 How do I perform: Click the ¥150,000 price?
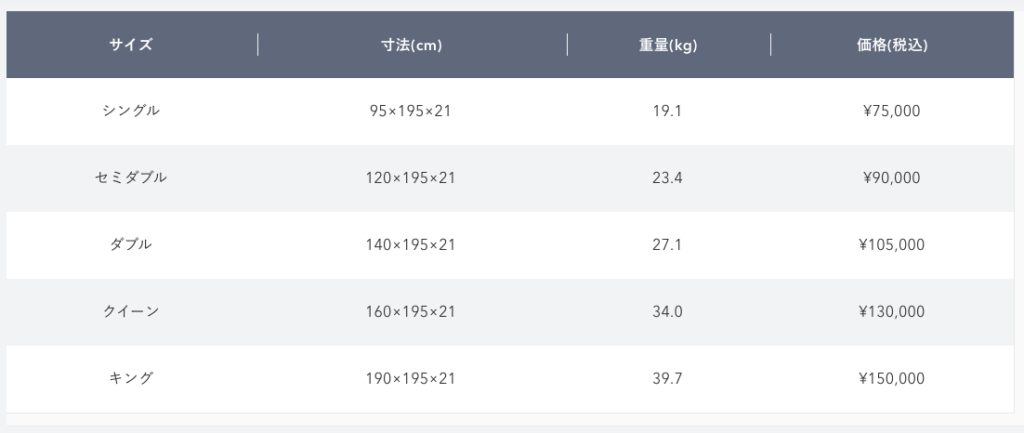point(891,378)
